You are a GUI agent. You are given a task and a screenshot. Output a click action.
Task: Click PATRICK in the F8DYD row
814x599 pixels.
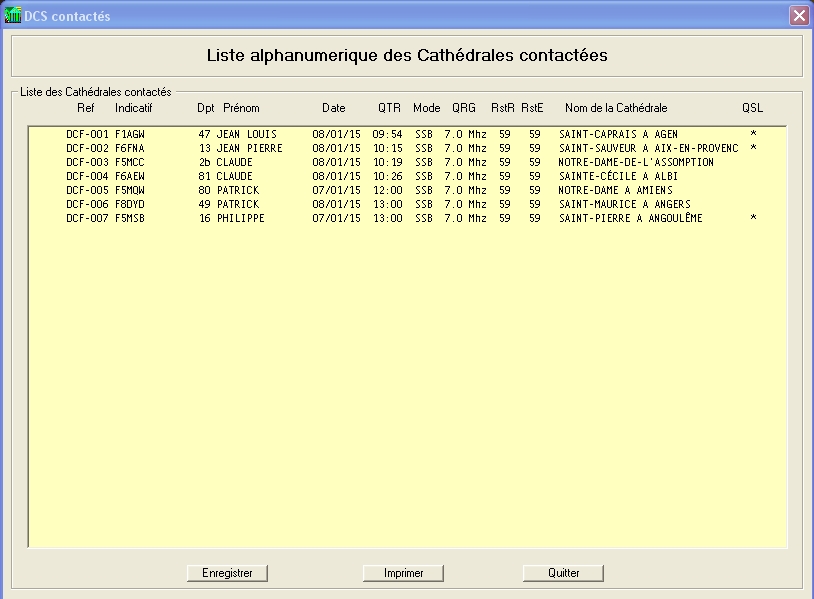coord(238,204)
